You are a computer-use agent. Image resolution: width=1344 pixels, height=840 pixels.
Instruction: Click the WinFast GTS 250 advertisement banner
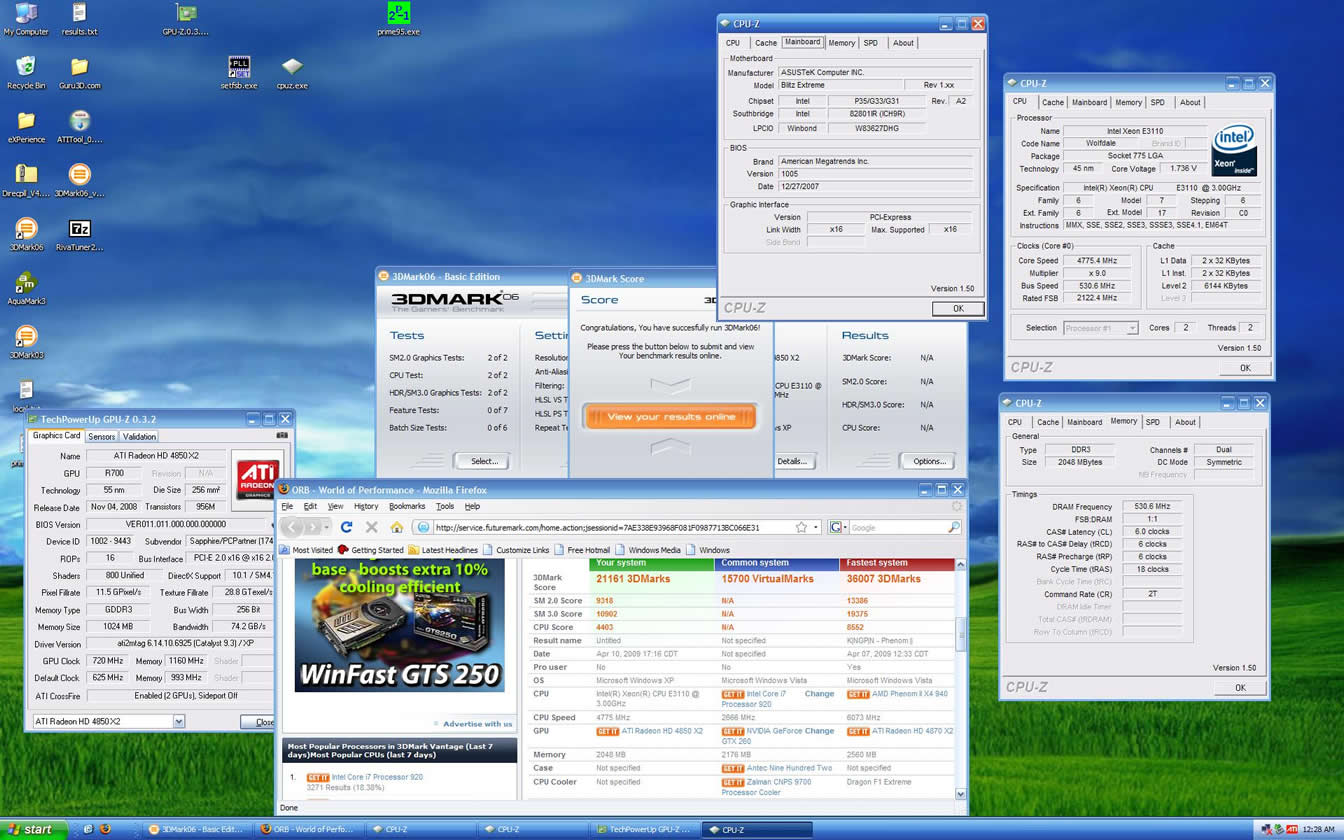coord(398,626)
